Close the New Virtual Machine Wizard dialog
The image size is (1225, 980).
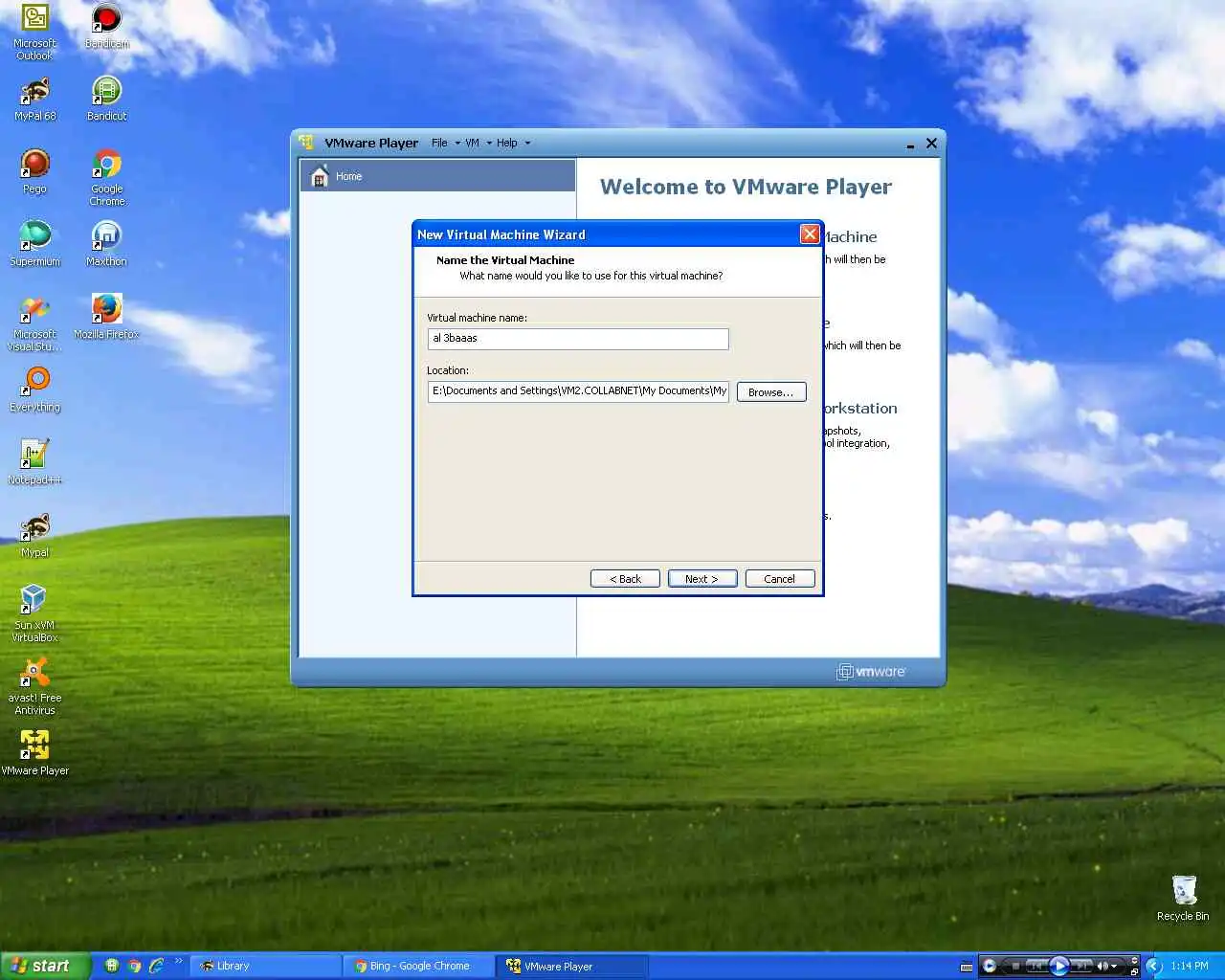[810, 234]
